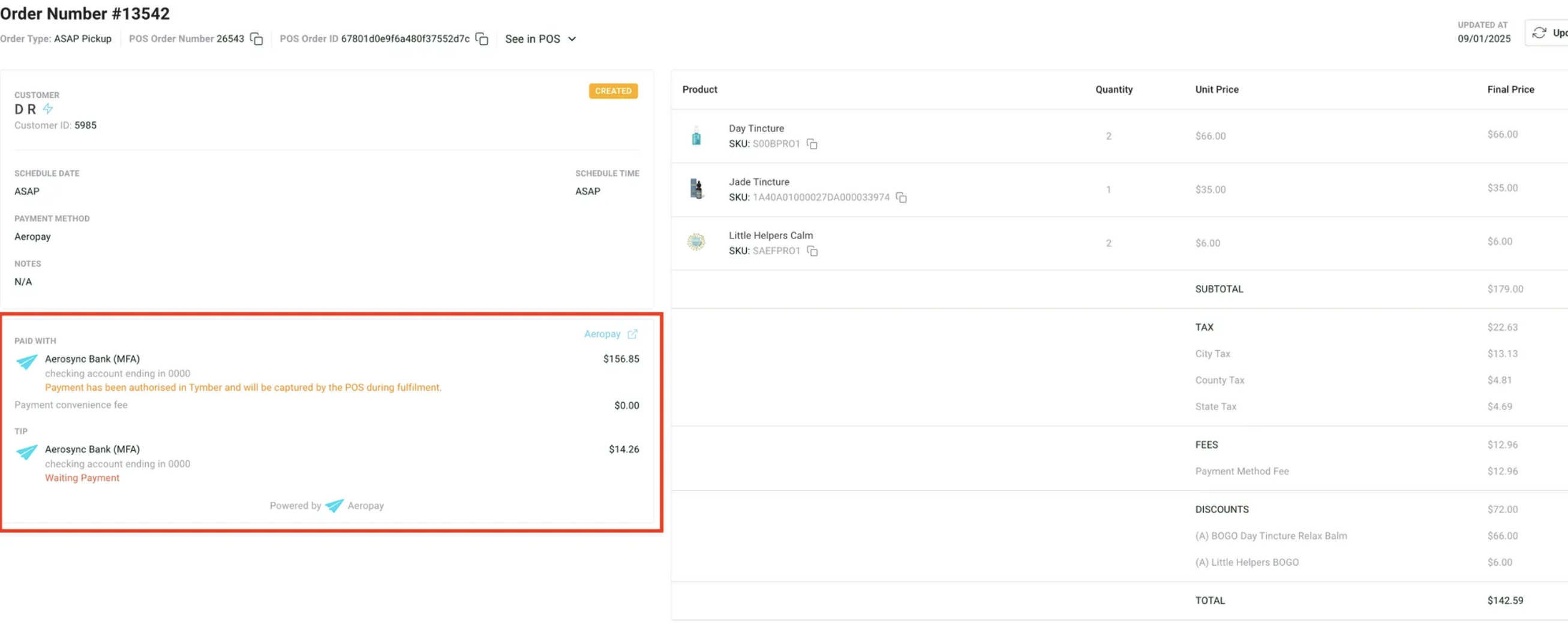The image size is (1568, 630).
Task: Open the Jade Tincture product thumbnail
Action: point(696,189)
